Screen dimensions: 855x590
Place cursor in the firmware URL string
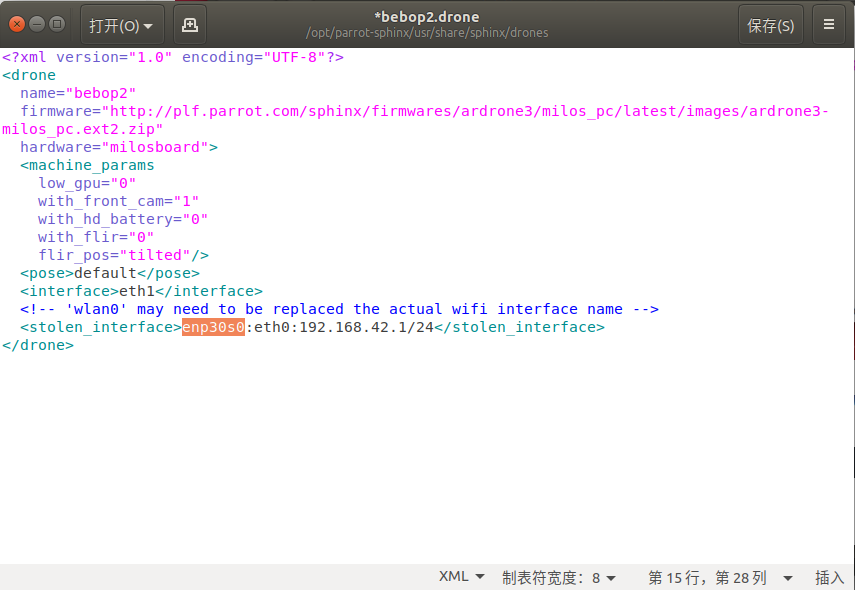(400, 110)
